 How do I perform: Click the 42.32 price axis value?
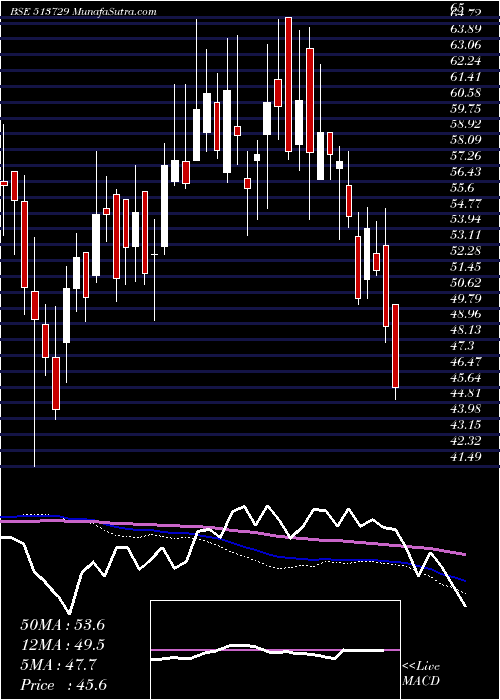[466, 442]
